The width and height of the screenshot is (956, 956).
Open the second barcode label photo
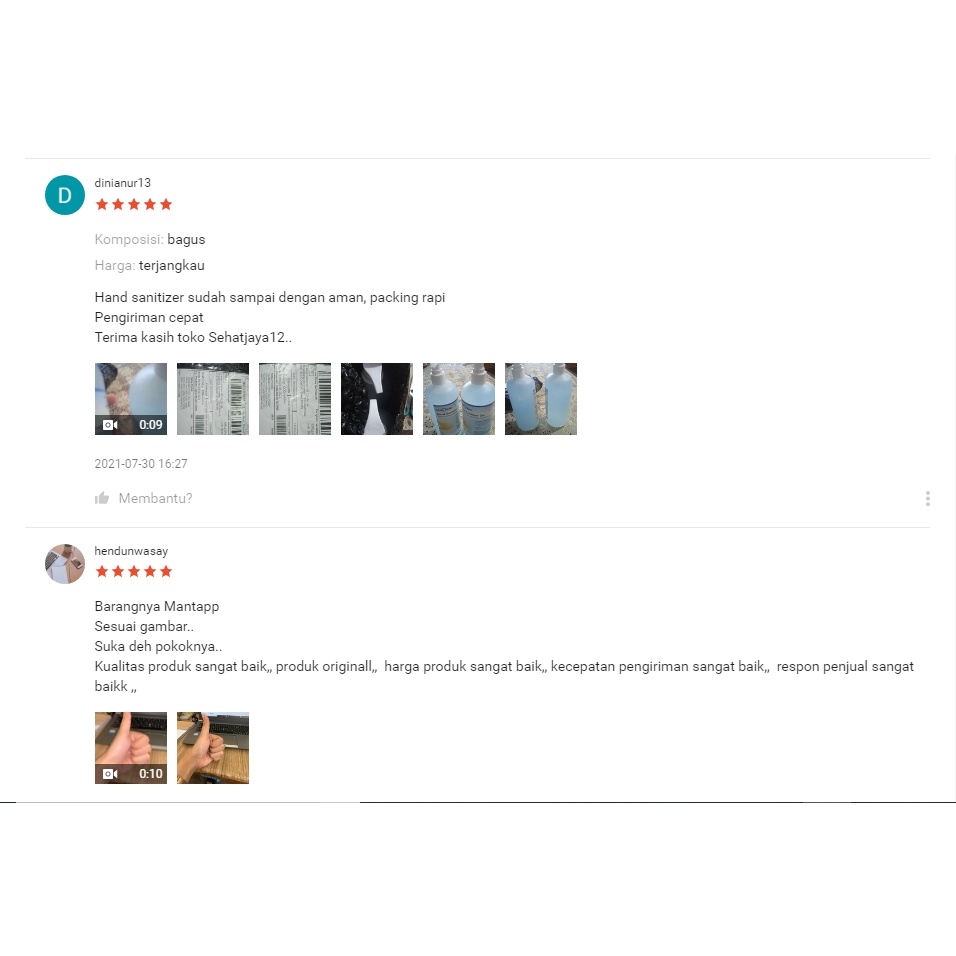[x=294, y=399]
